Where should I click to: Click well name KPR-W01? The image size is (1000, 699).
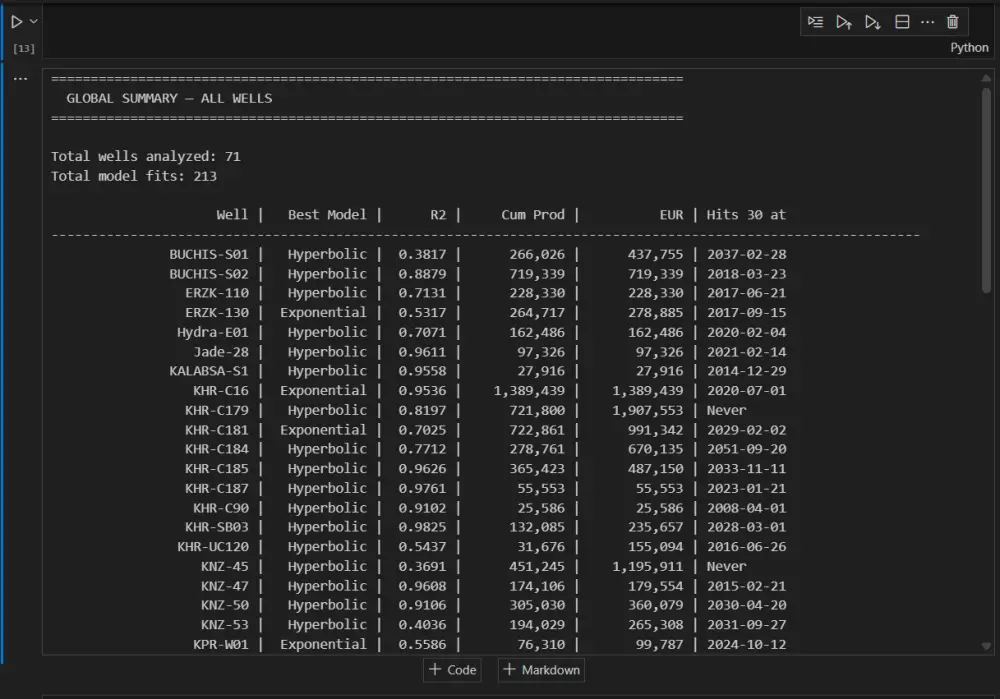click(221, 645)
